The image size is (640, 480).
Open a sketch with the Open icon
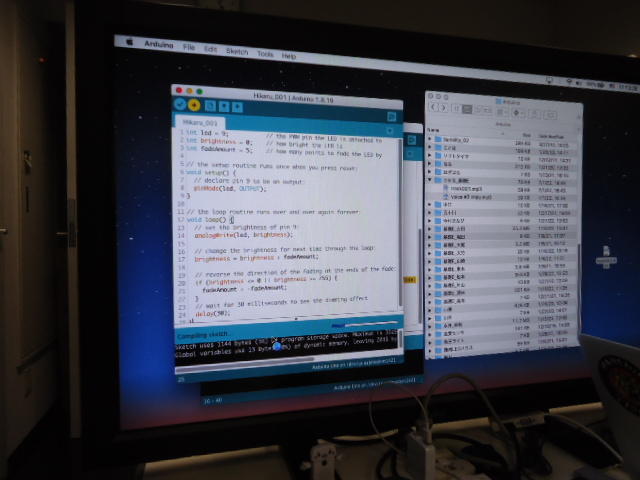pyautogui.click(x=224, y=107)
